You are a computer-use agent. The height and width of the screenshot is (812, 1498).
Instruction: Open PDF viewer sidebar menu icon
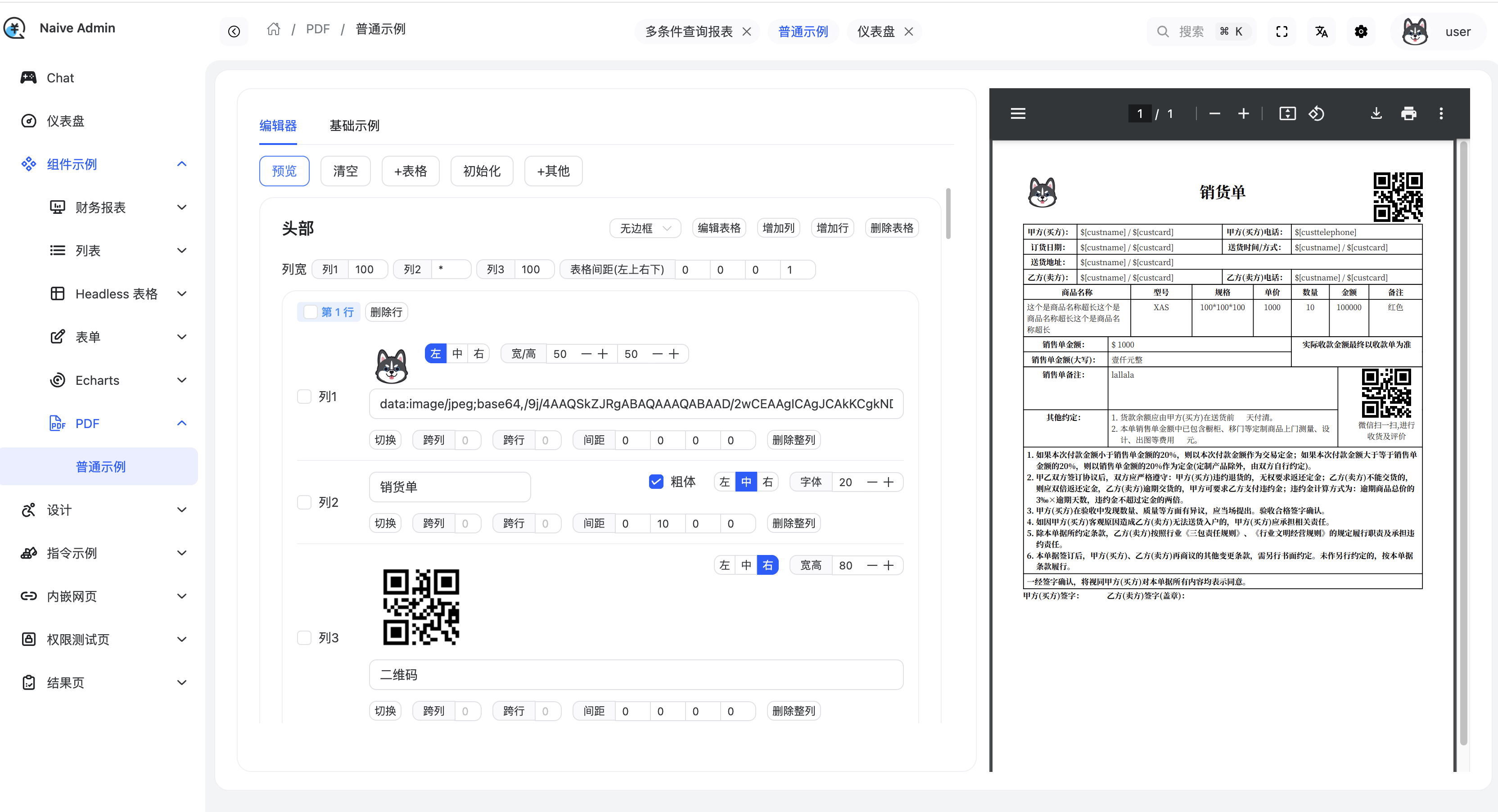[1018, 113]
